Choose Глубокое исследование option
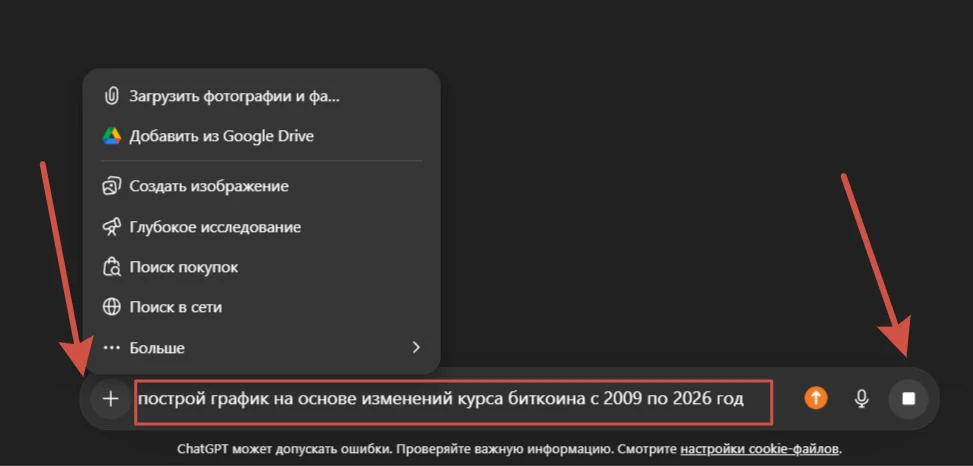This screenshot has height=466, width=973. (262, 227)
